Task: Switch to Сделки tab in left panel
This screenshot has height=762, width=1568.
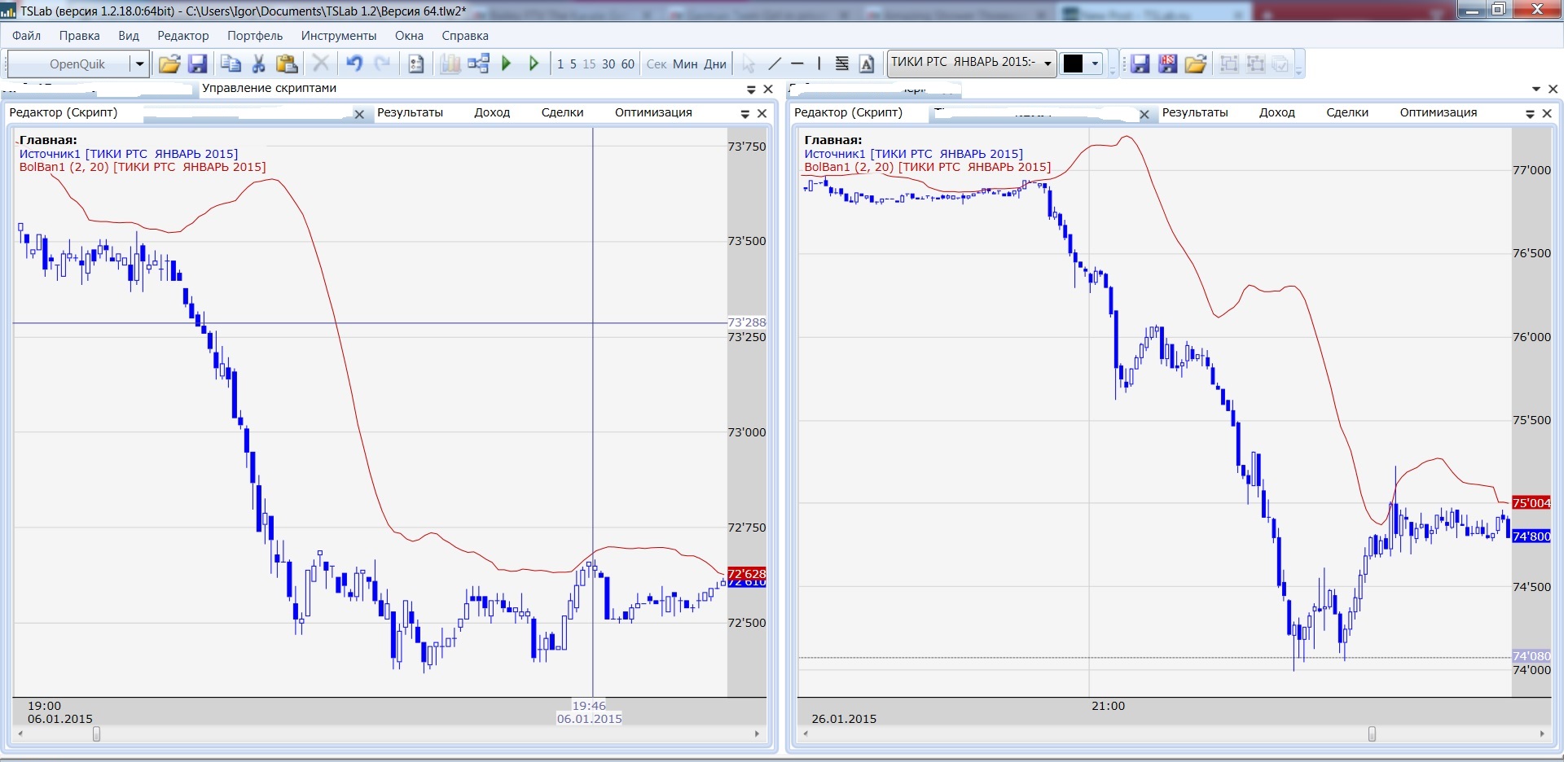Action: click(x=562, y=112)
